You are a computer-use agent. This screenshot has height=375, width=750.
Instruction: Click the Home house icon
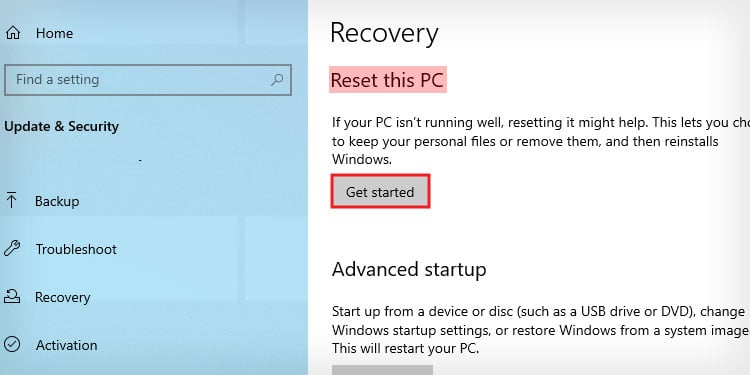coord(13,33)
